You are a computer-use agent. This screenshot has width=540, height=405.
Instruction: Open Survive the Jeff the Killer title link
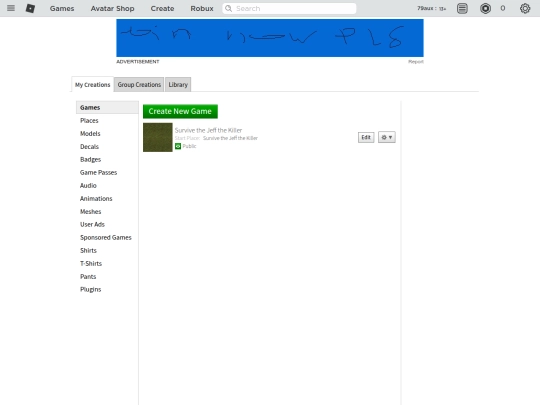point(208,130)
